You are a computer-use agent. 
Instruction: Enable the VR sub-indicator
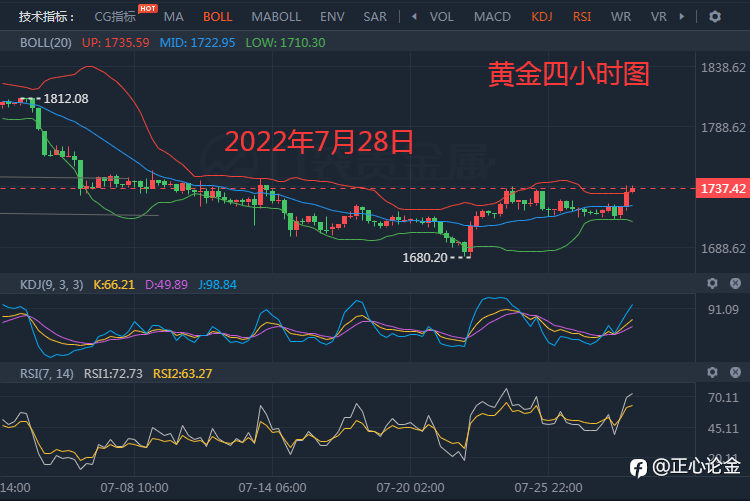tap(658, 17)
